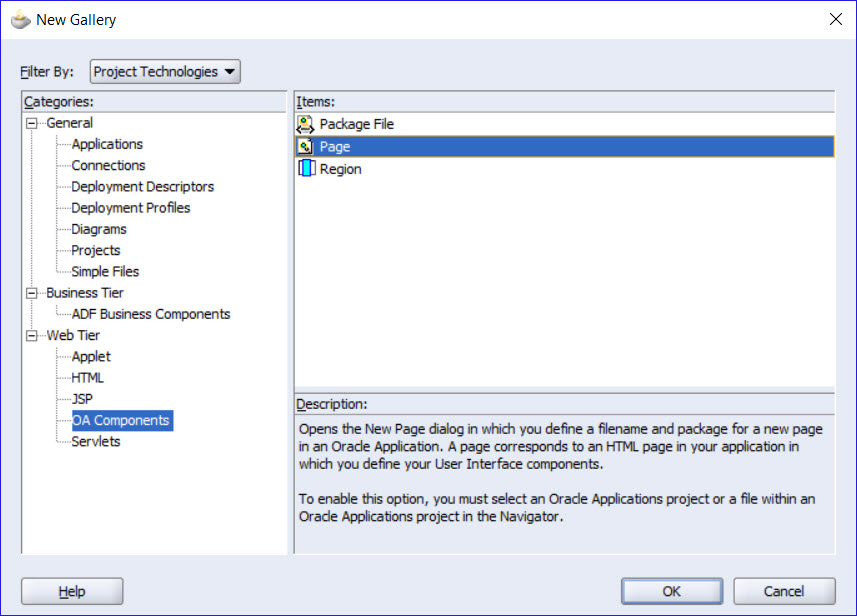The image size is (857, 616).
Task: Click the OK button
Action: pos(671,591)
